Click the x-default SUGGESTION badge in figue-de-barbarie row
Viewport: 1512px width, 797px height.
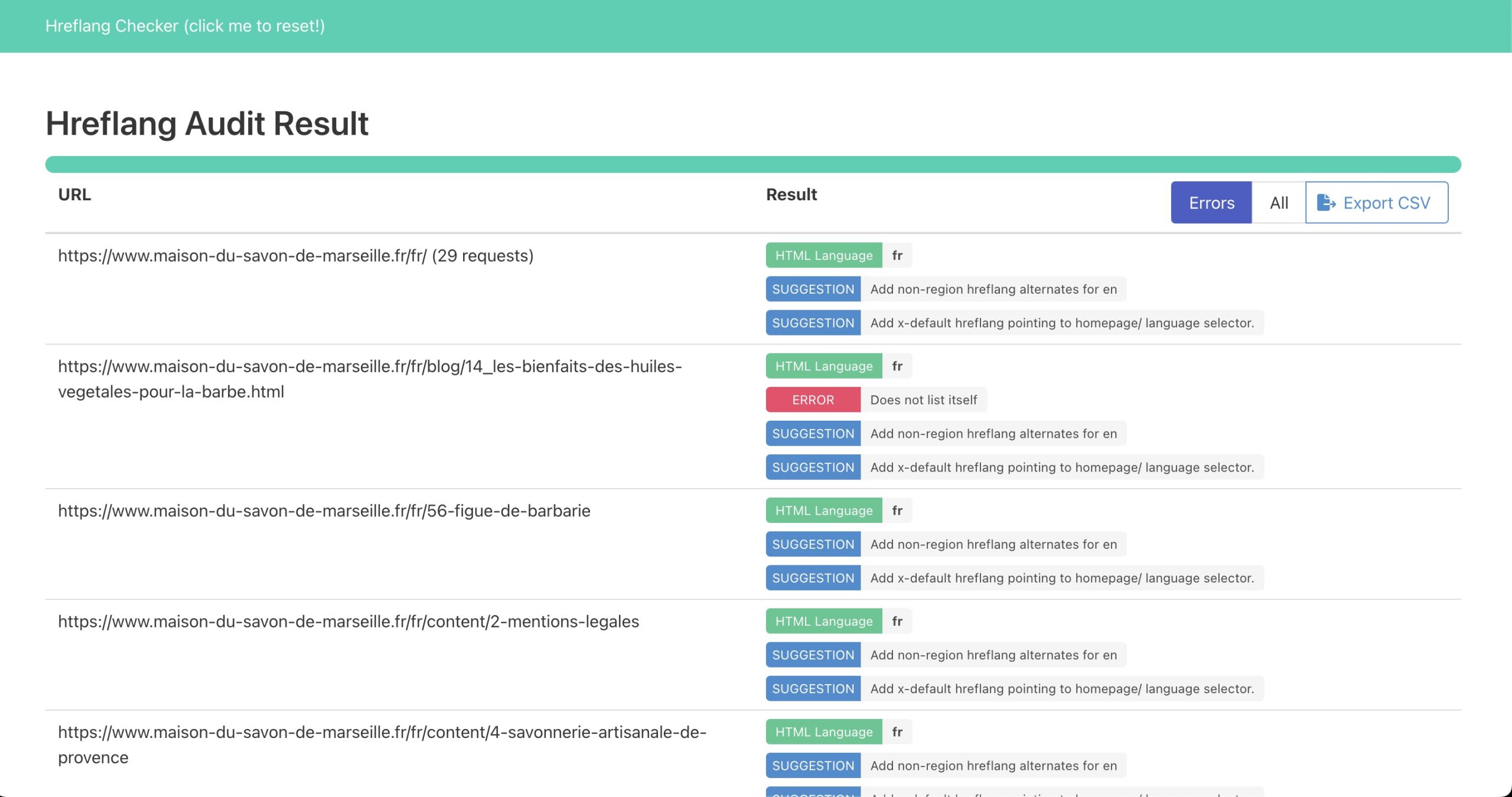coord(813,578)
